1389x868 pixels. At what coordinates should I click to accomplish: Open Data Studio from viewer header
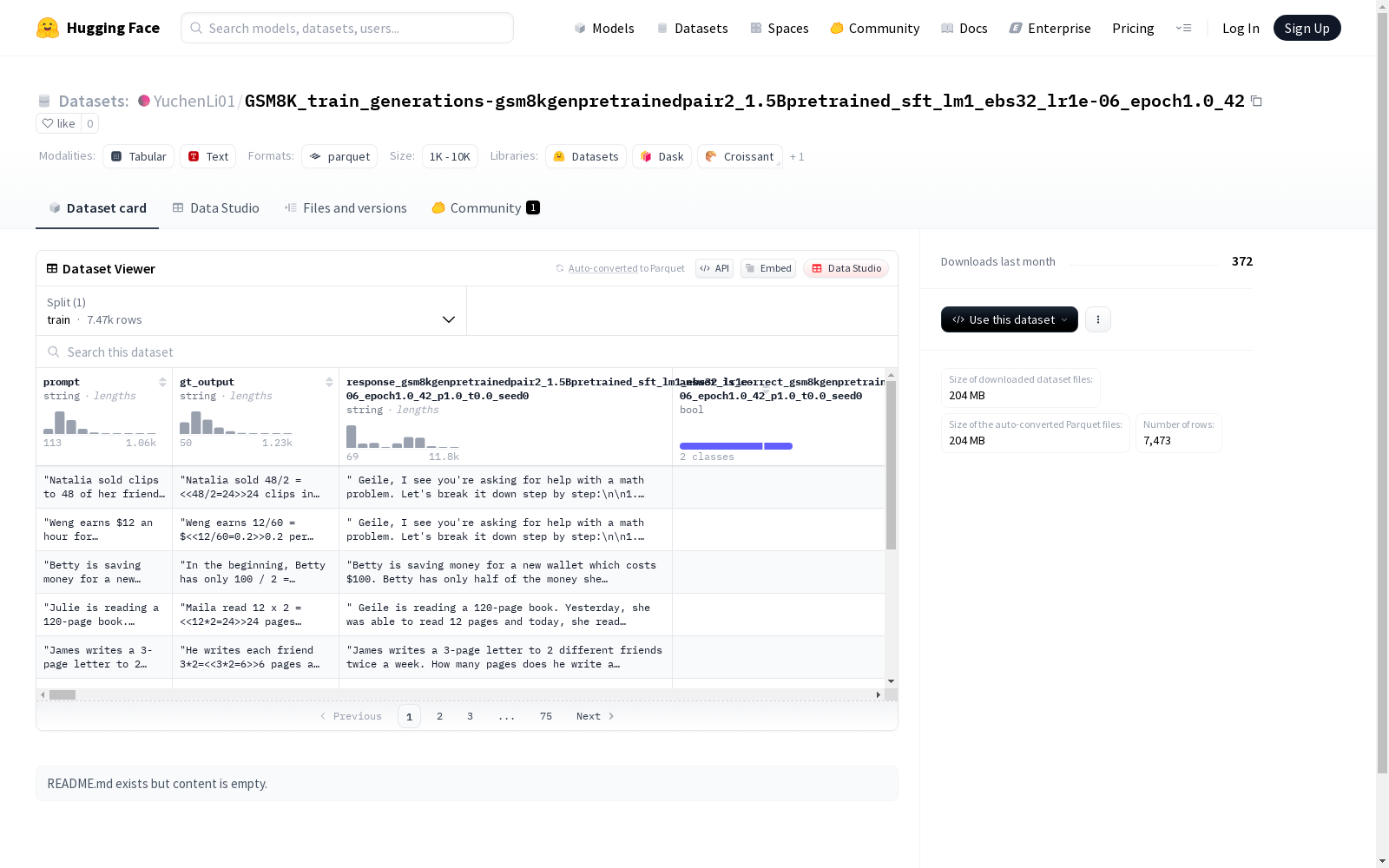pyautogui.click(x=846, y=268)
